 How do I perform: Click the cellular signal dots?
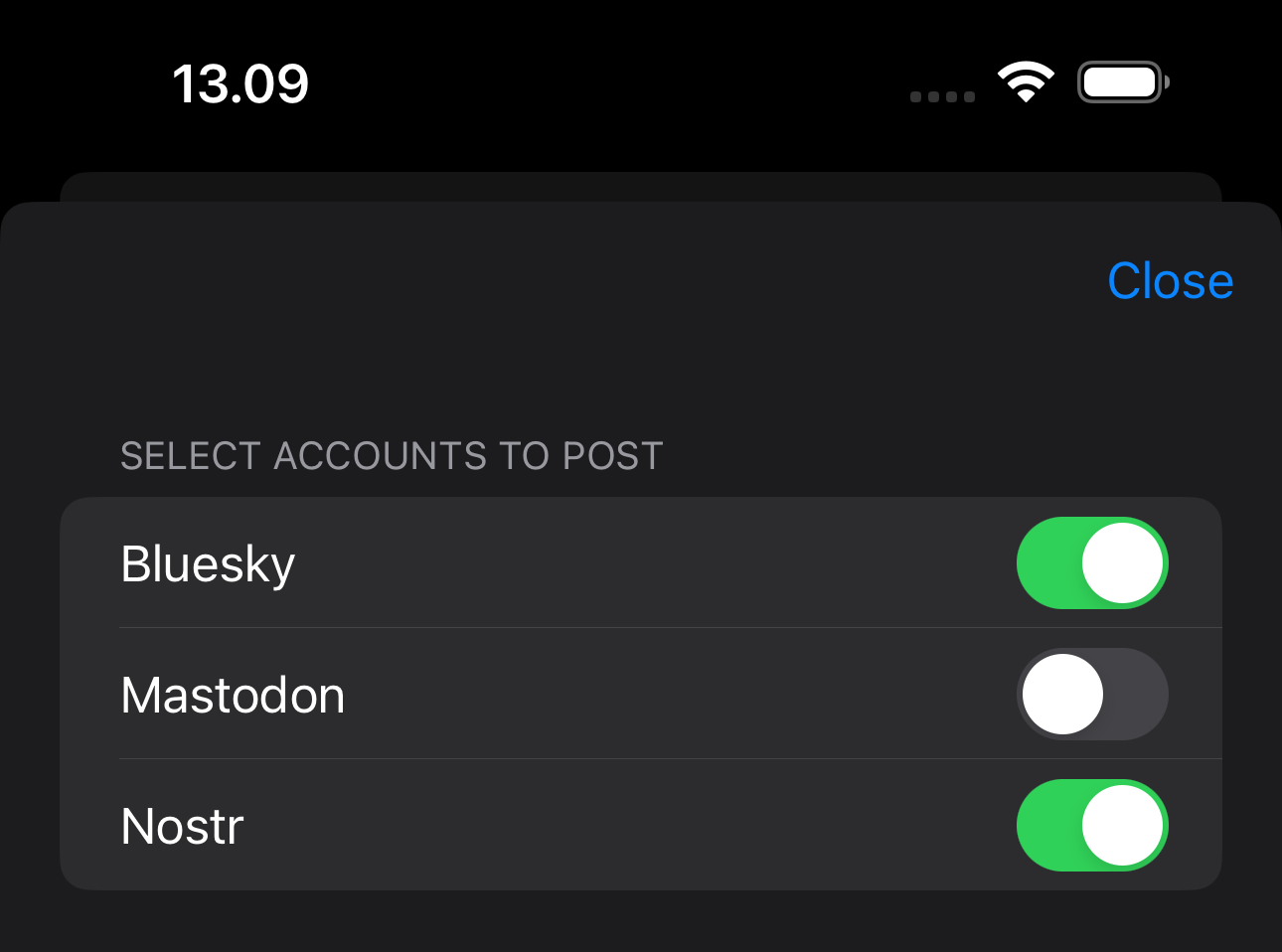(942, 96)
